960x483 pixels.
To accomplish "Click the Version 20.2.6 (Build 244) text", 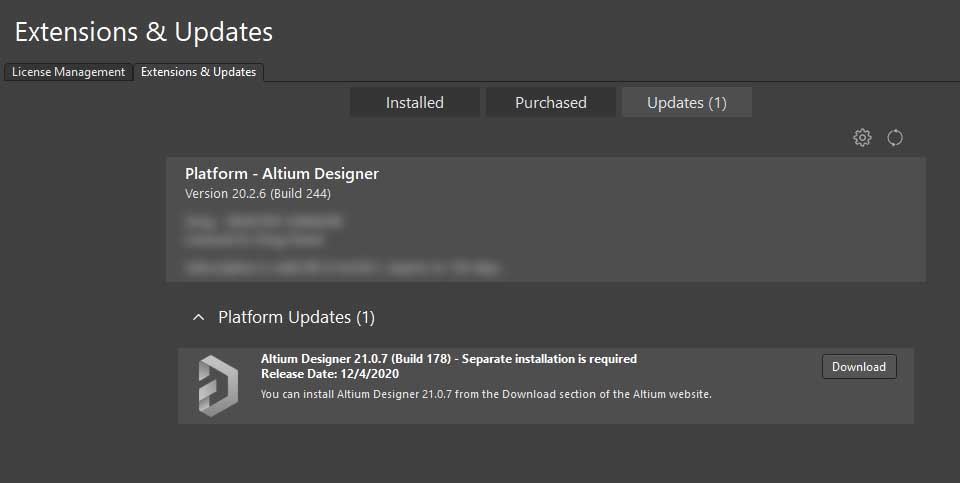I will click(x=258, y=193).
